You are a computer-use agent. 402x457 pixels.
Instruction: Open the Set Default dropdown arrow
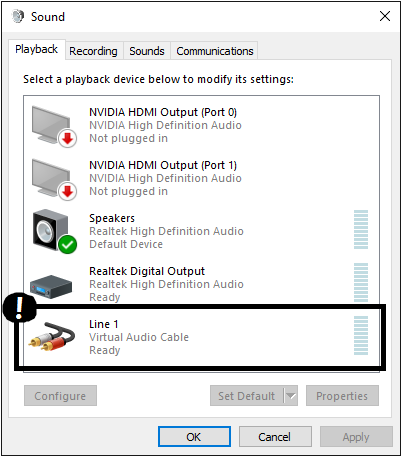point(291,396)
